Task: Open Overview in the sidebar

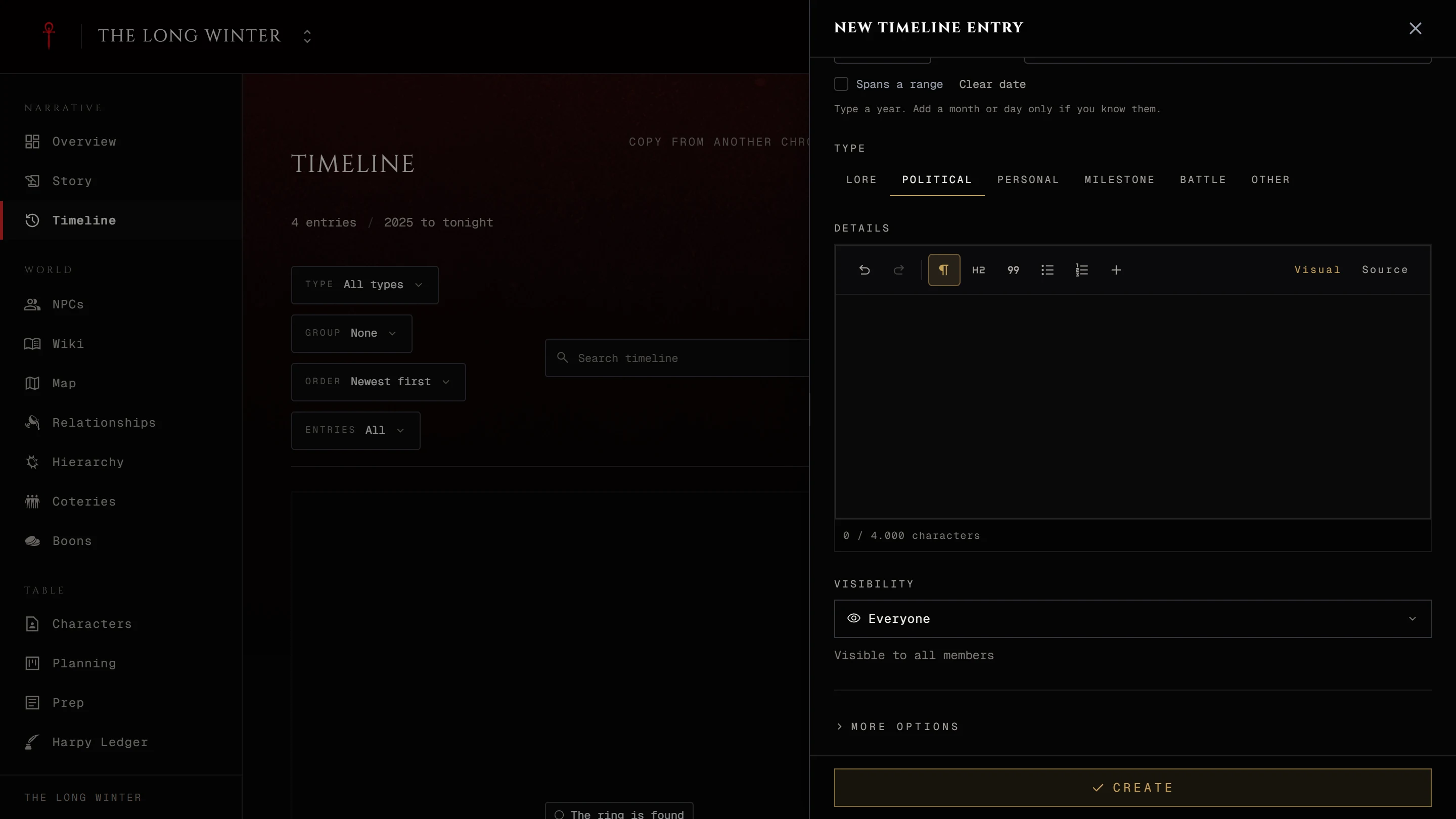Action: [121, 142]
